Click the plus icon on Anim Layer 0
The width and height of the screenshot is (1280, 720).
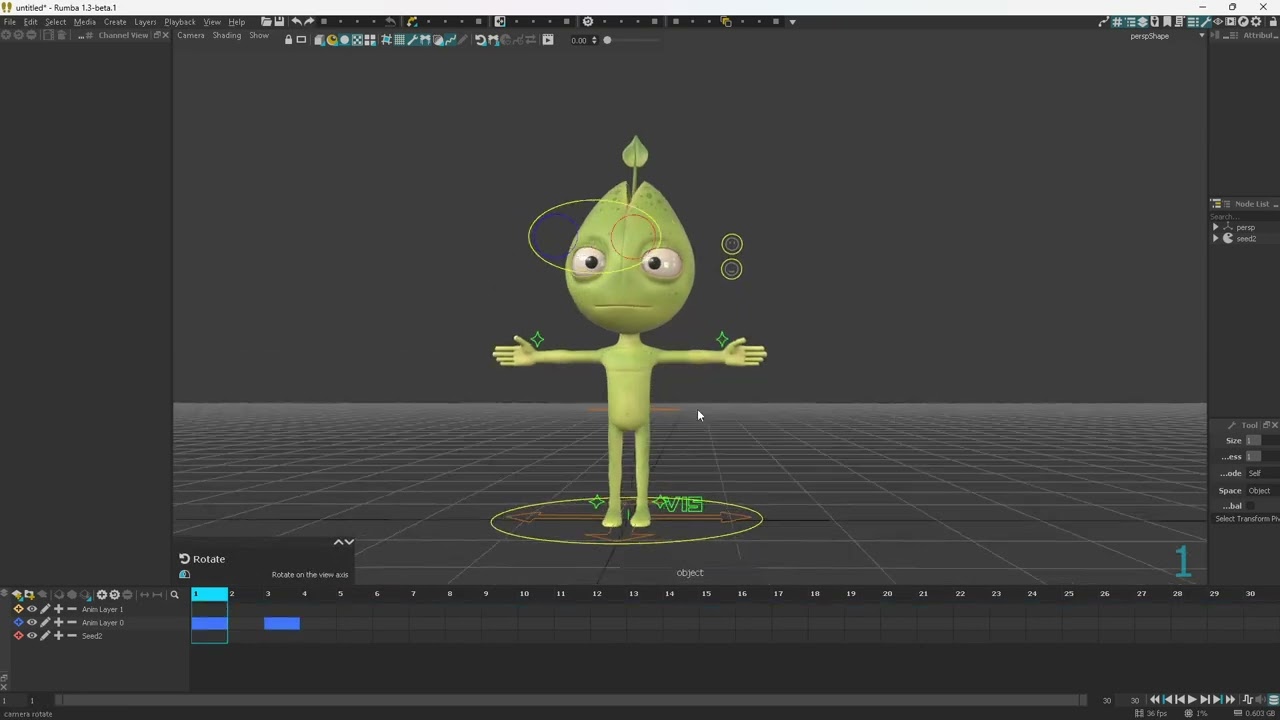(x=58, y=622)
